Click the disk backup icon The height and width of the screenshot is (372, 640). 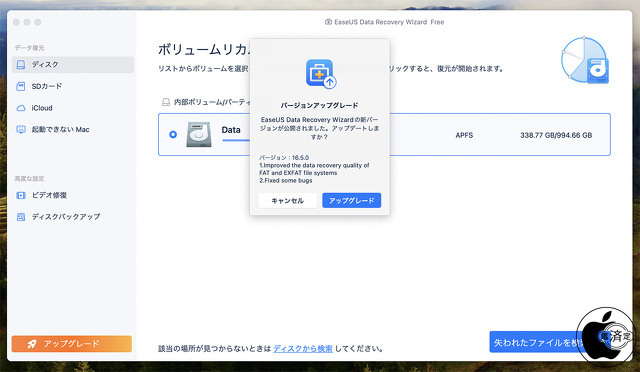(x=21, y=217)
